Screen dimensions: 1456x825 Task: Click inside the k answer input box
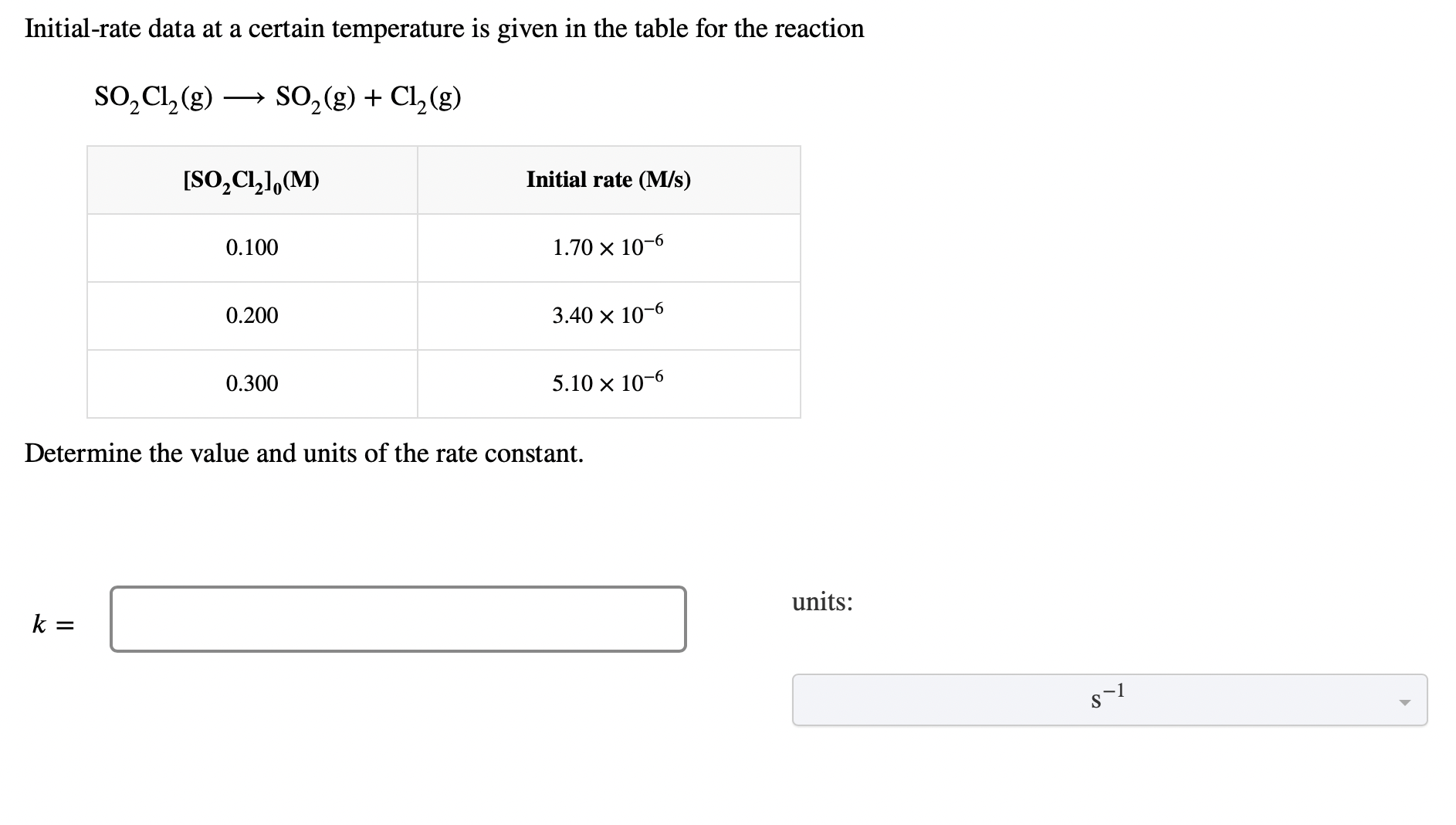(398, 617)
